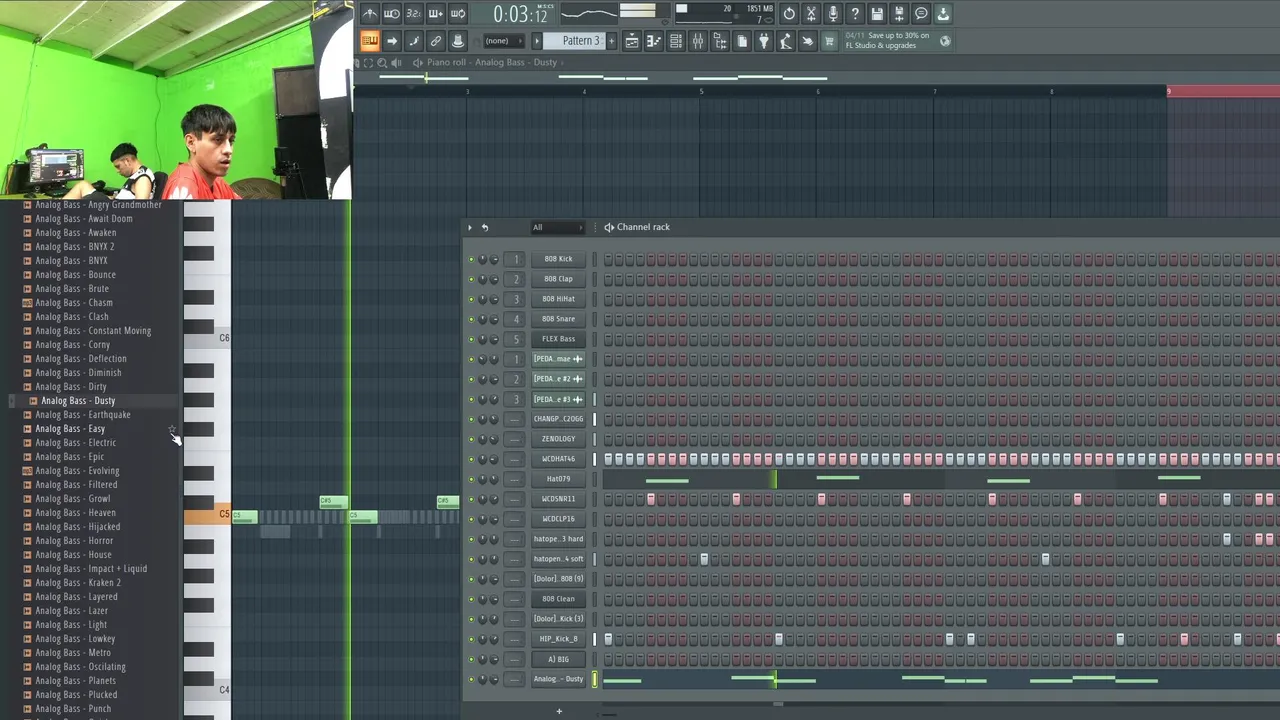The image size is (1280, 720).
Task: Select Analog Bass - Easy preset
Action: pos(70,429)
